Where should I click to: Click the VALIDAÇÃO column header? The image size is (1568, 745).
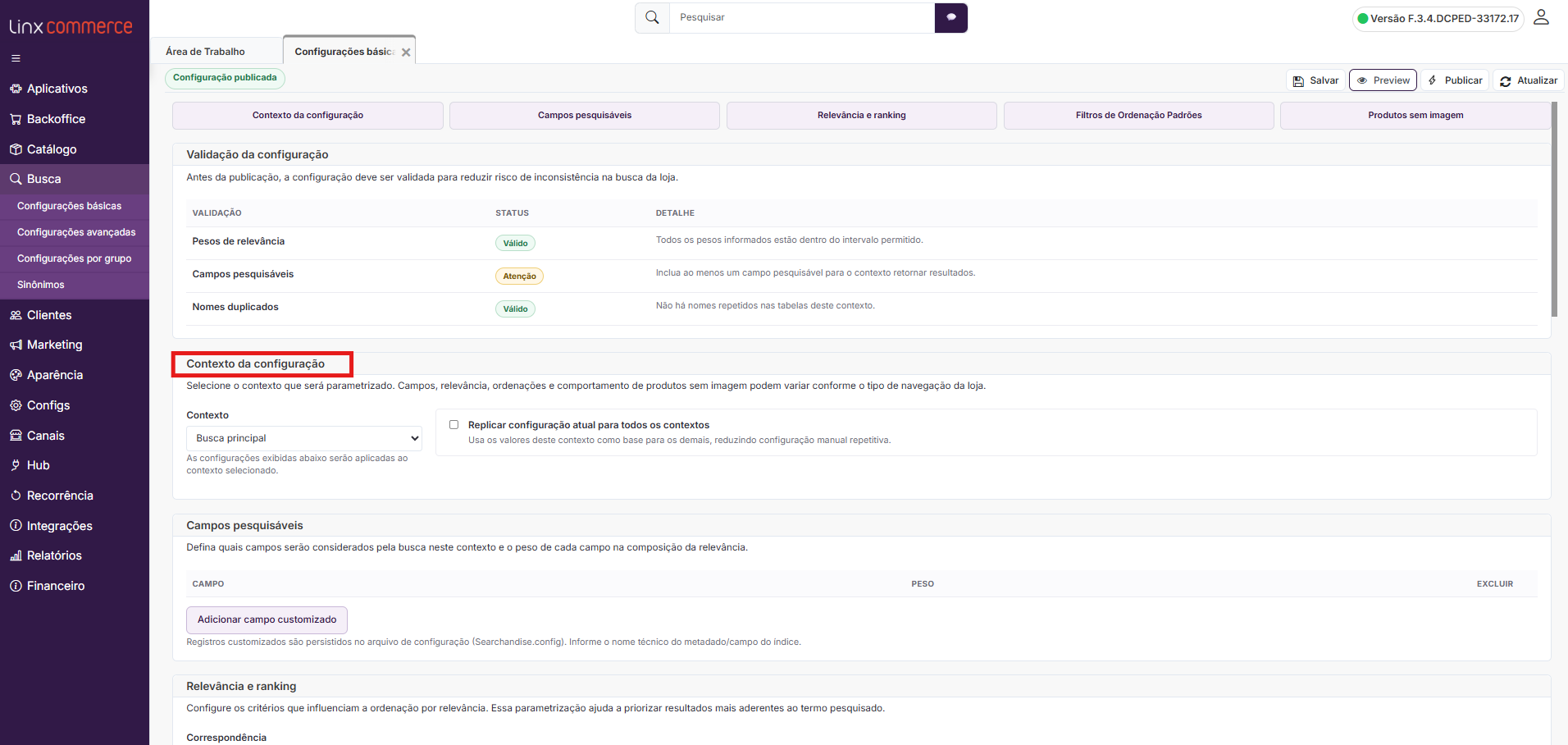pos(217,213)
